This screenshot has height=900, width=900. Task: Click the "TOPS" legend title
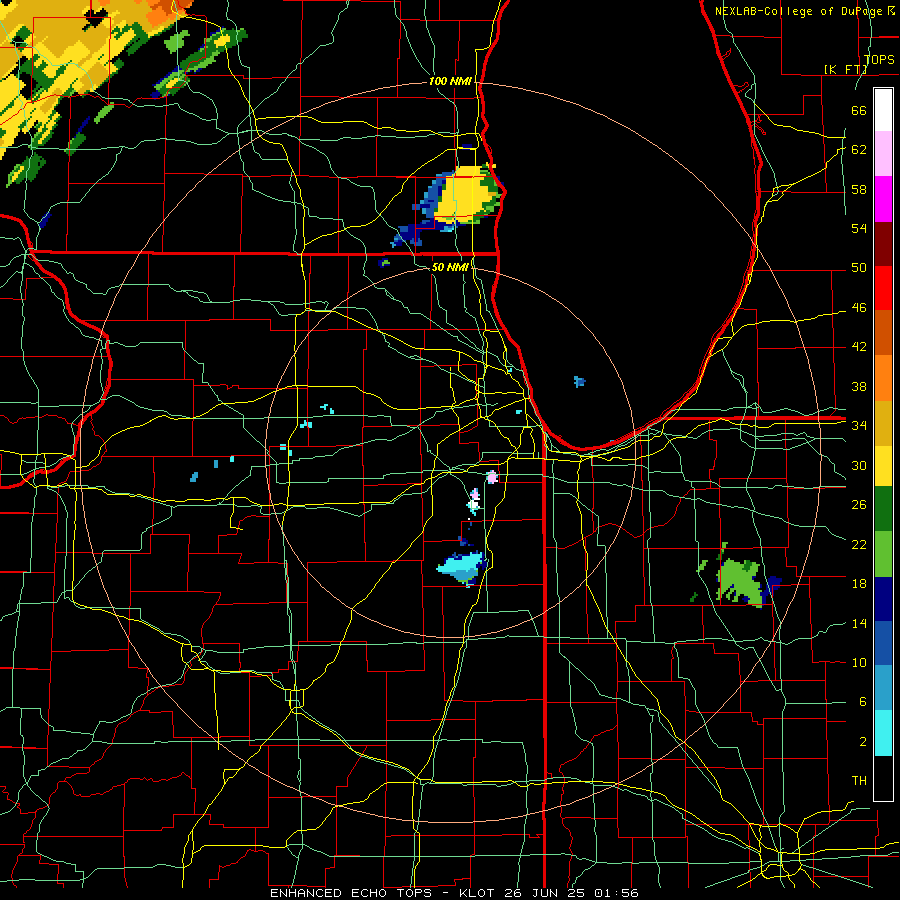point(879,59)
